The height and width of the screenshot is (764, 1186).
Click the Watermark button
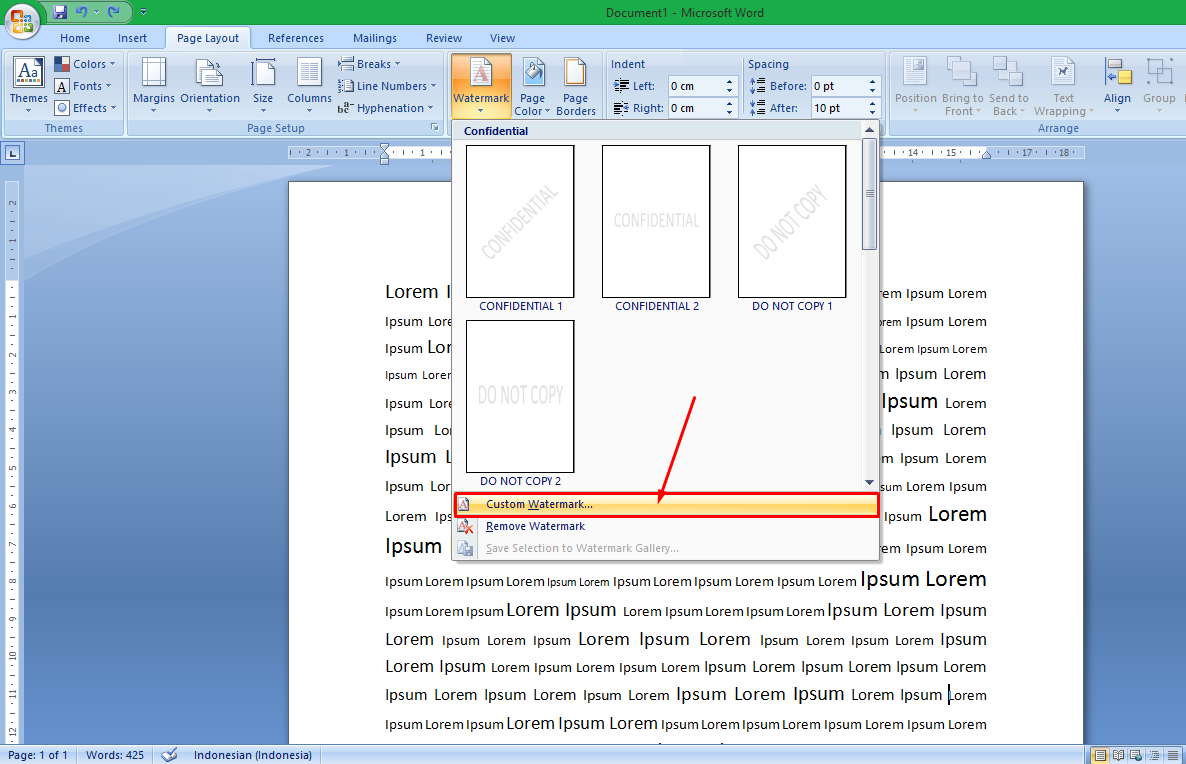481,85
